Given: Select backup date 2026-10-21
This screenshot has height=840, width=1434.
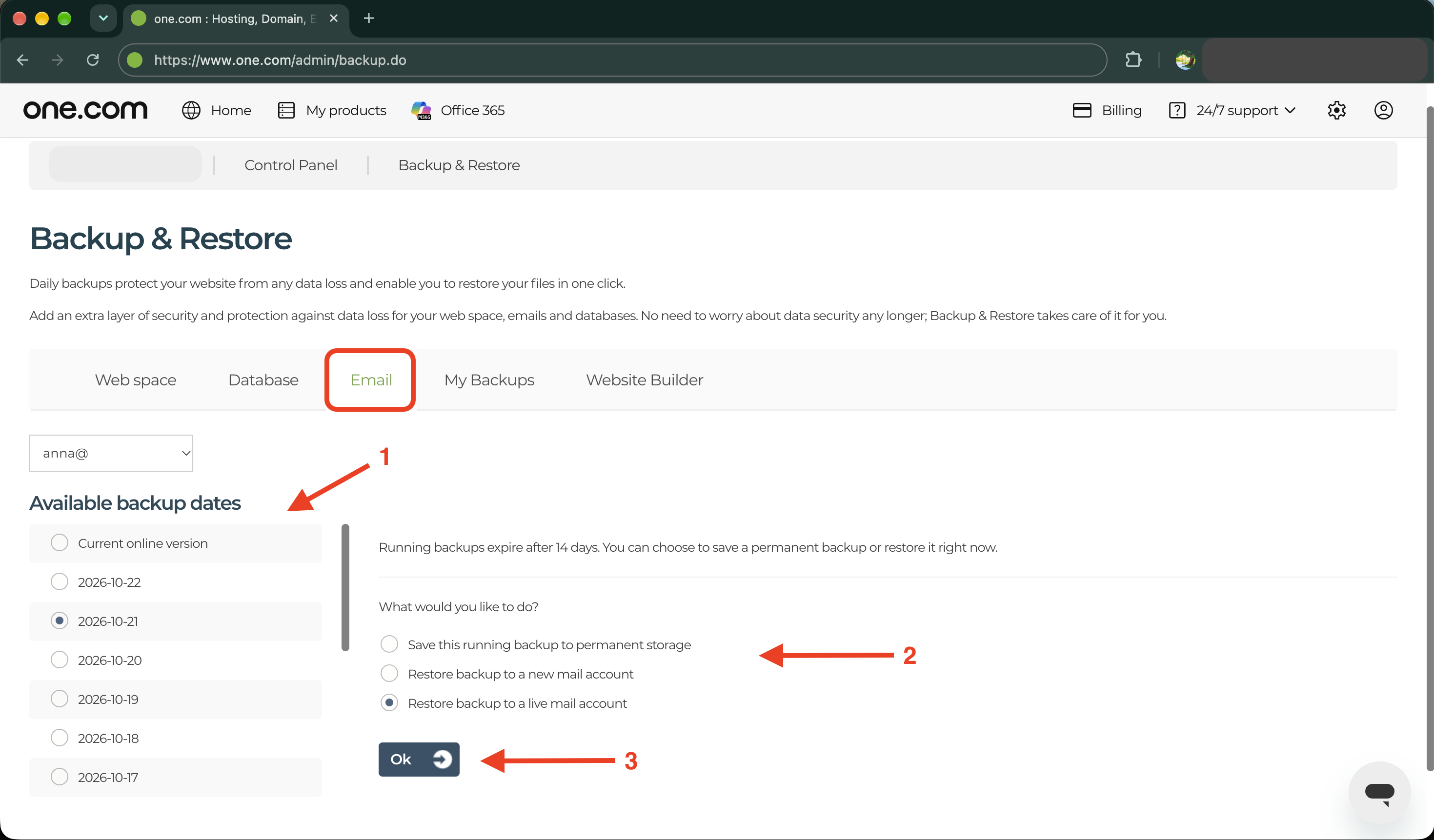Looking at the screenshot, I should (59, 620).
